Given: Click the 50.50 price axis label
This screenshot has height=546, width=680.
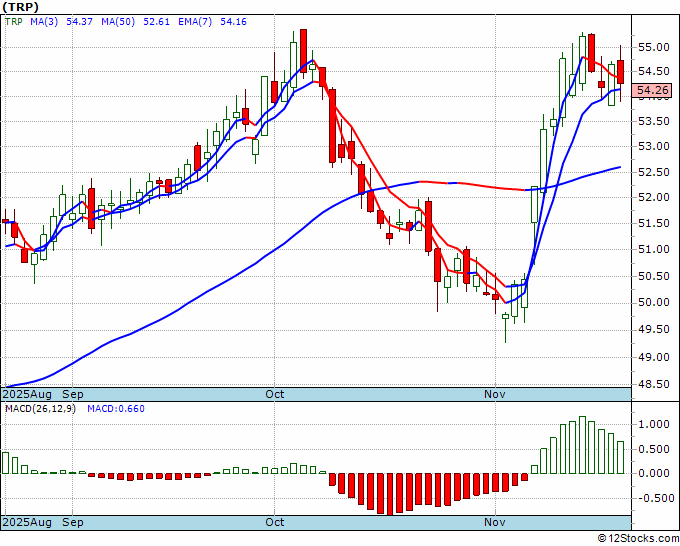Looking at the screenshot, I should click(x=654, y=276).
